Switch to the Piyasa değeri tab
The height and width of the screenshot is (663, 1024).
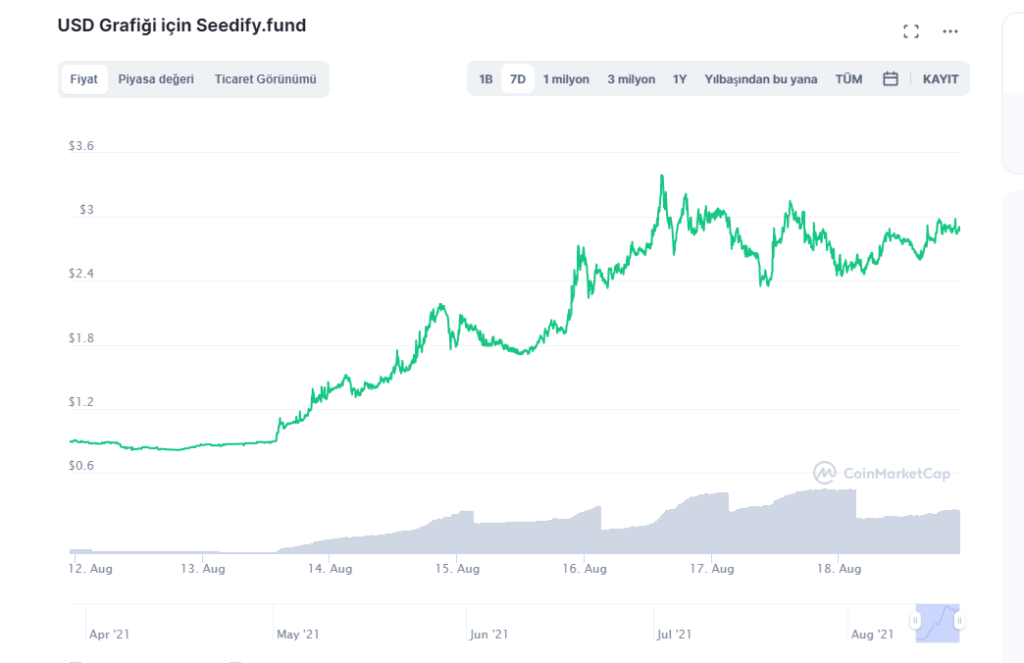point(156,79)
